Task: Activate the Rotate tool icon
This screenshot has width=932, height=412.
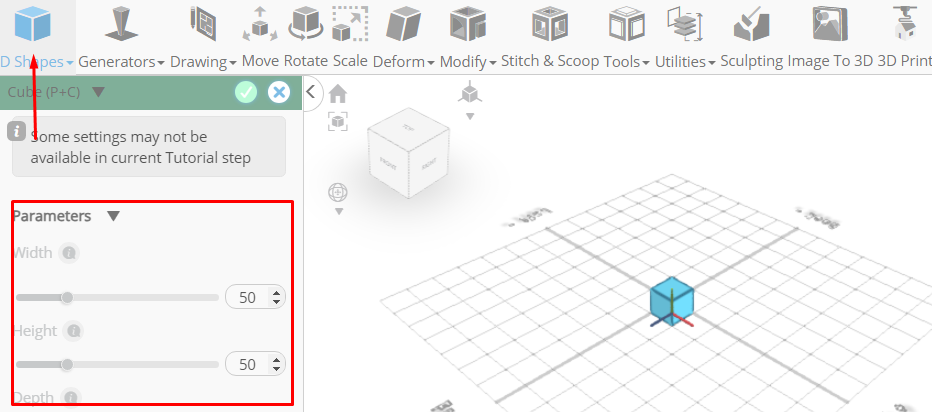Action: 306,24
